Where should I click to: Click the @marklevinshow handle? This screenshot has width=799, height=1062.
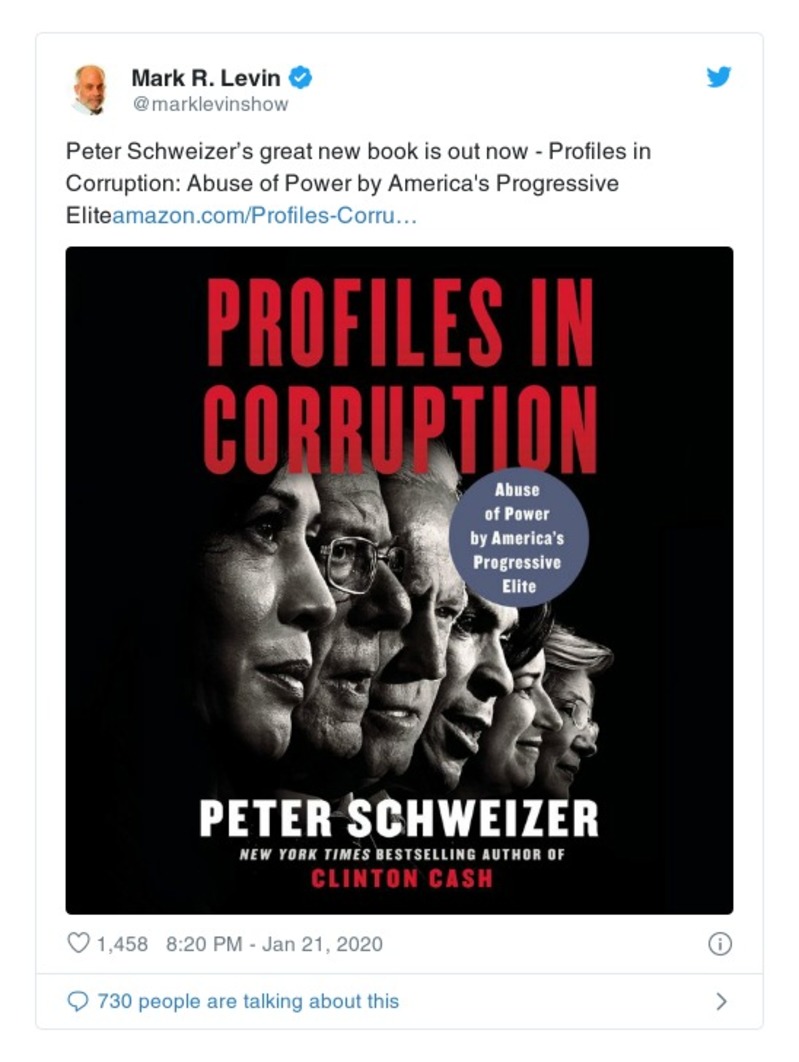pyautogui.click(x=209, y=104)
